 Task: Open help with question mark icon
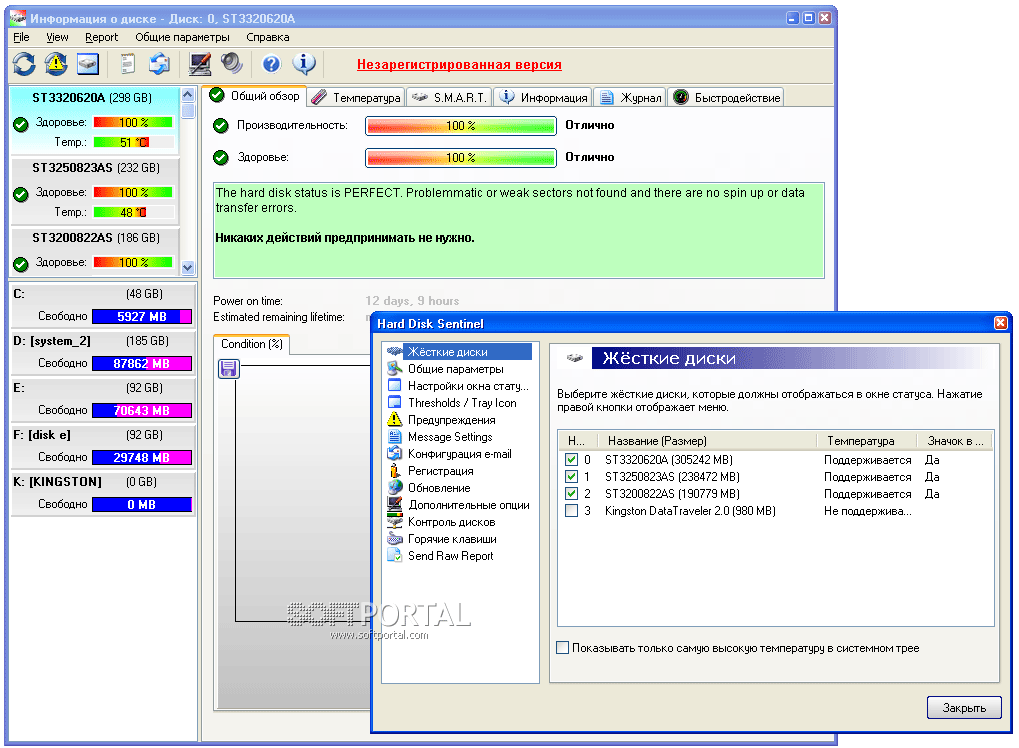(271, 64)
